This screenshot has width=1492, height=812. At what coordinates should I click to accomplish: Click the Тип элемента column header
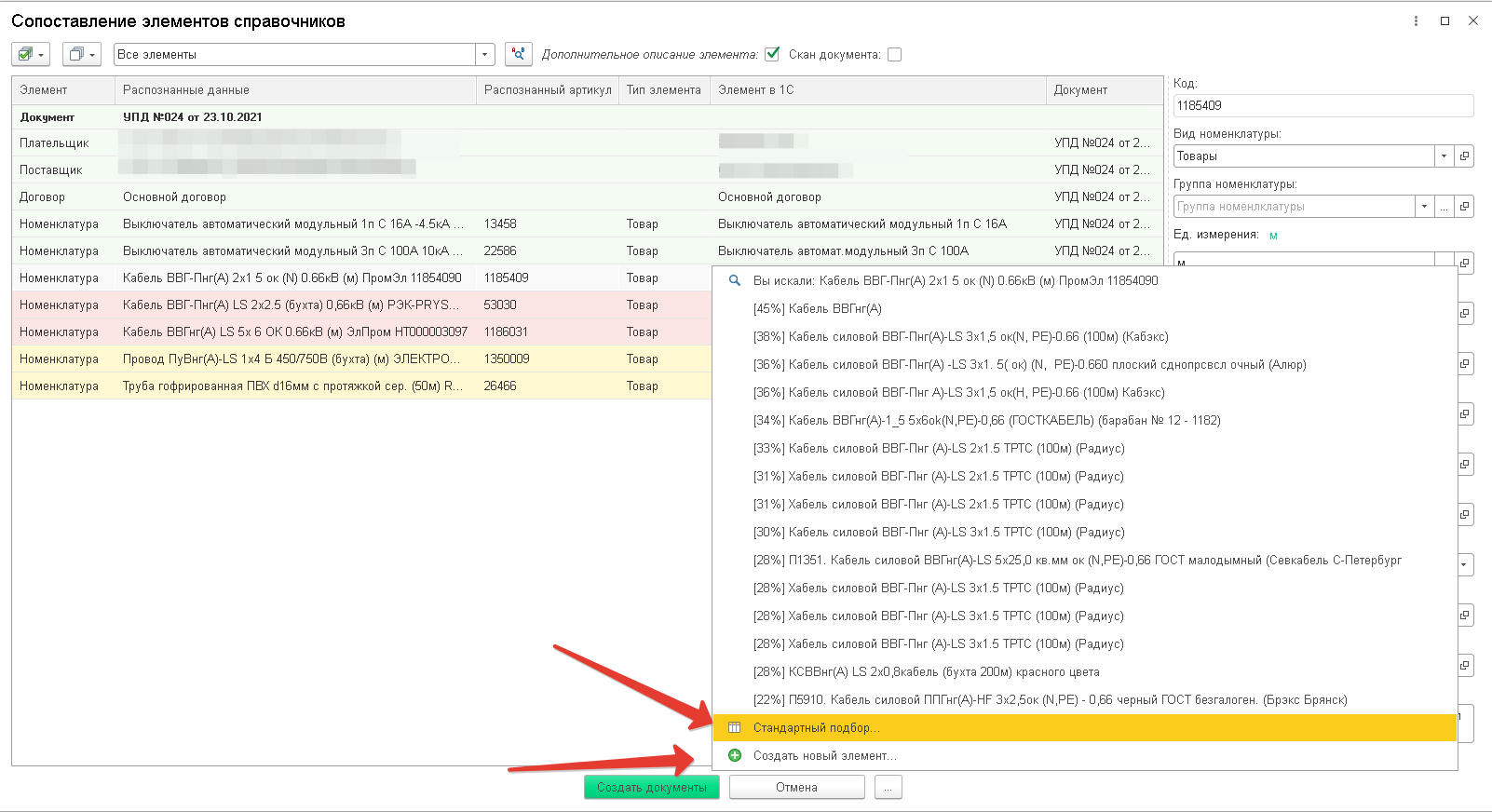coord(664,89)
